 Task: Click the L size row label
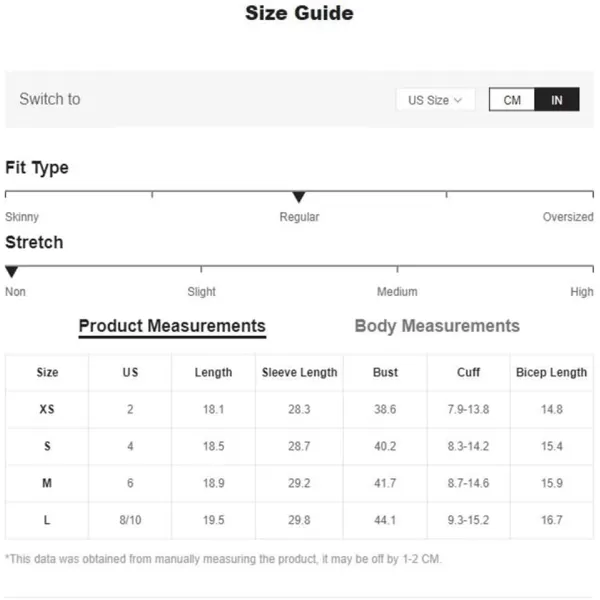(x=47, y=520)
